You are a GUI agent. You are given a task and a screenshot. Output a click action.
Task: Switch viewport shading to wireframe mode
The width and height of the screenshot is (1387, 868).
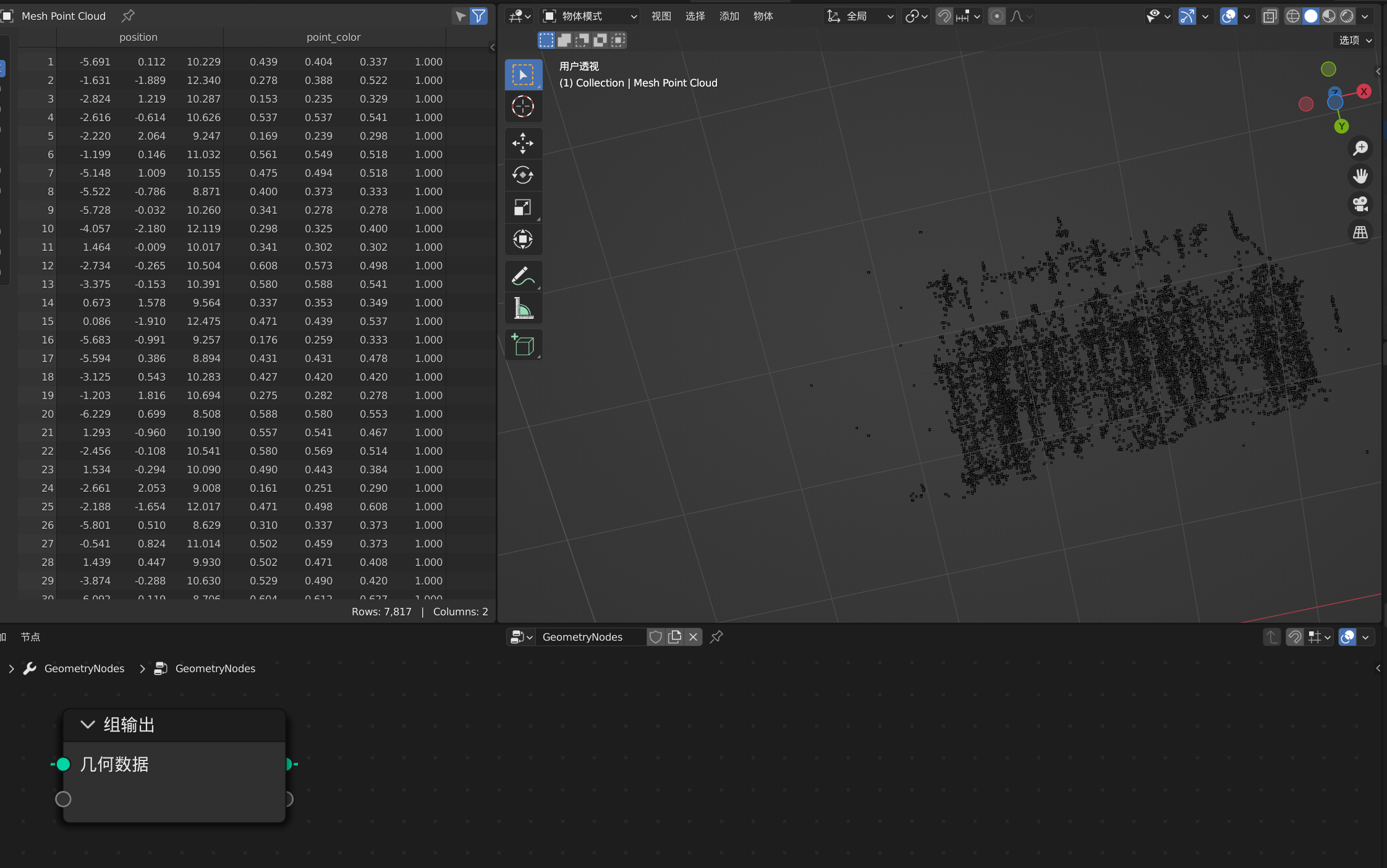click(x=1293, y=16)
